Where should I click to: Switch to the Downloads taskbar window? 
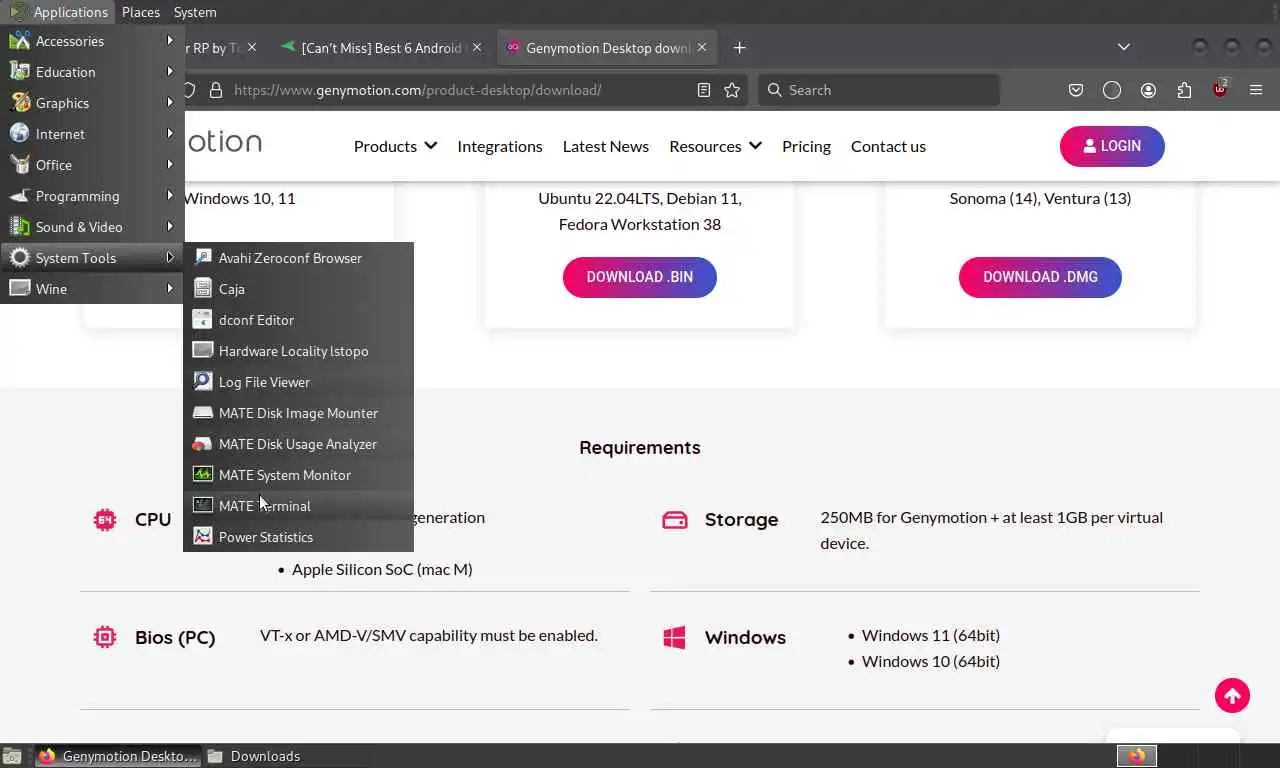coord(255,756)
